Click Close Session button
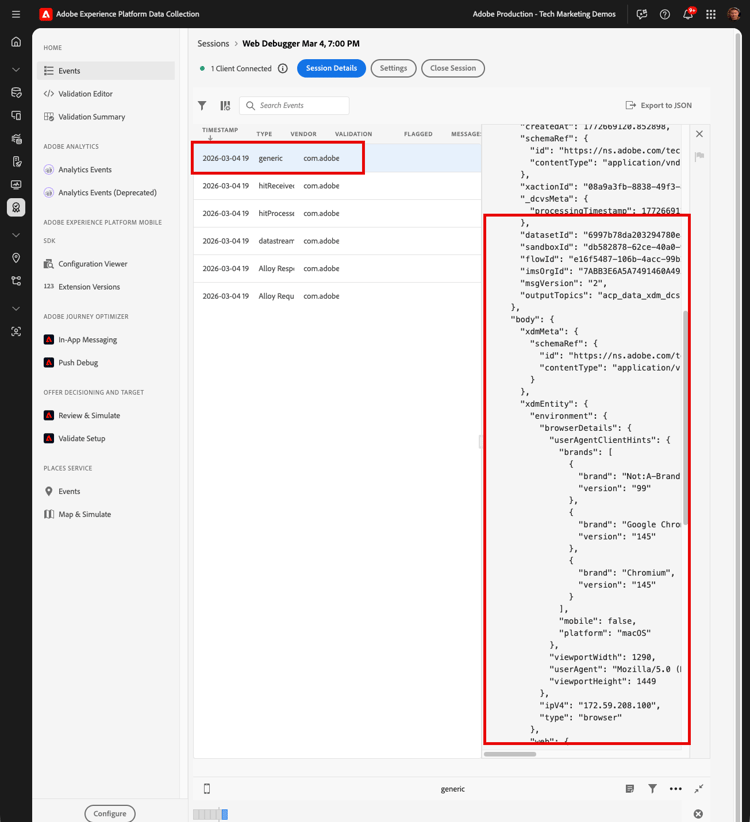750x822 pixels. coord(453,68)
